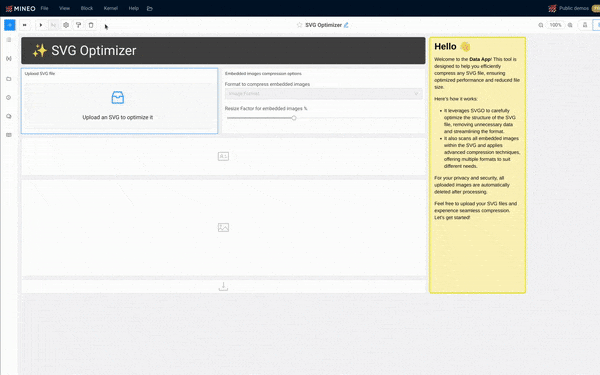
Task: Click the restart kernel double-arrow icon
Action: click(x=24, y=25)
